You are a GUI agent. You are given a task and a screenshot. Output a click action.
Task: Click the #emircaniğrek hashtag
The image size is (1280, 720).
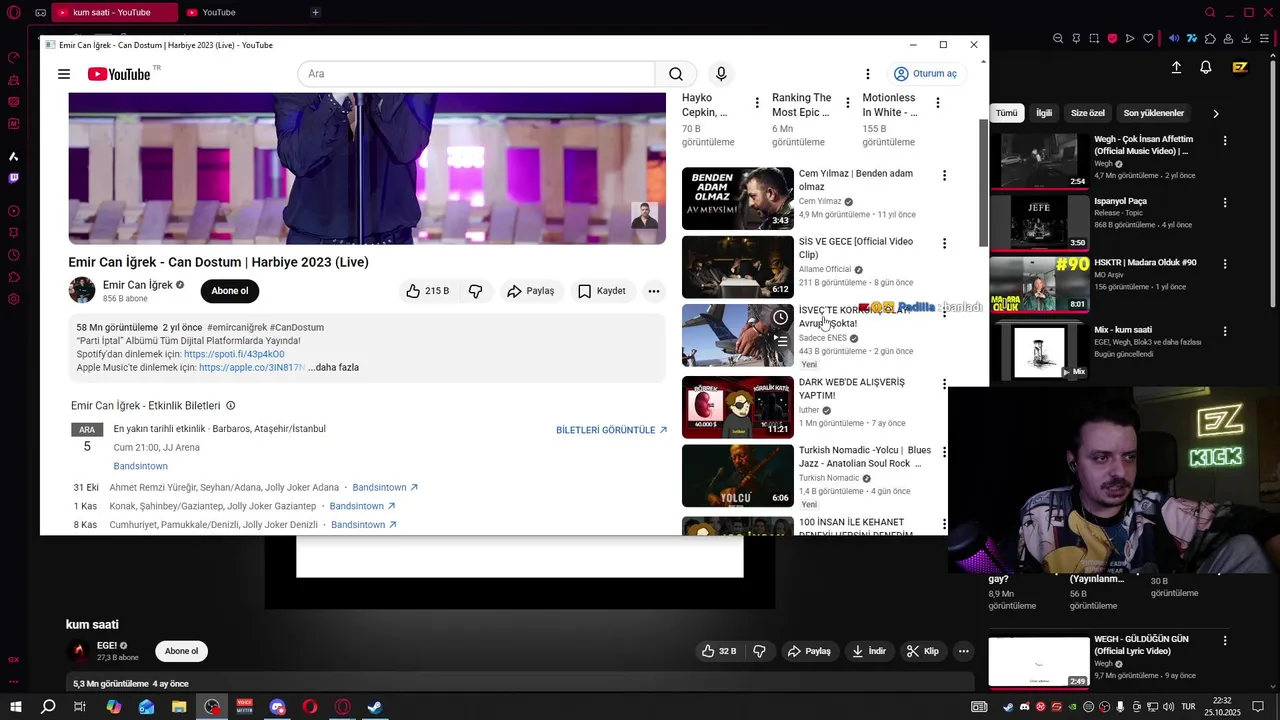point(237,327)
